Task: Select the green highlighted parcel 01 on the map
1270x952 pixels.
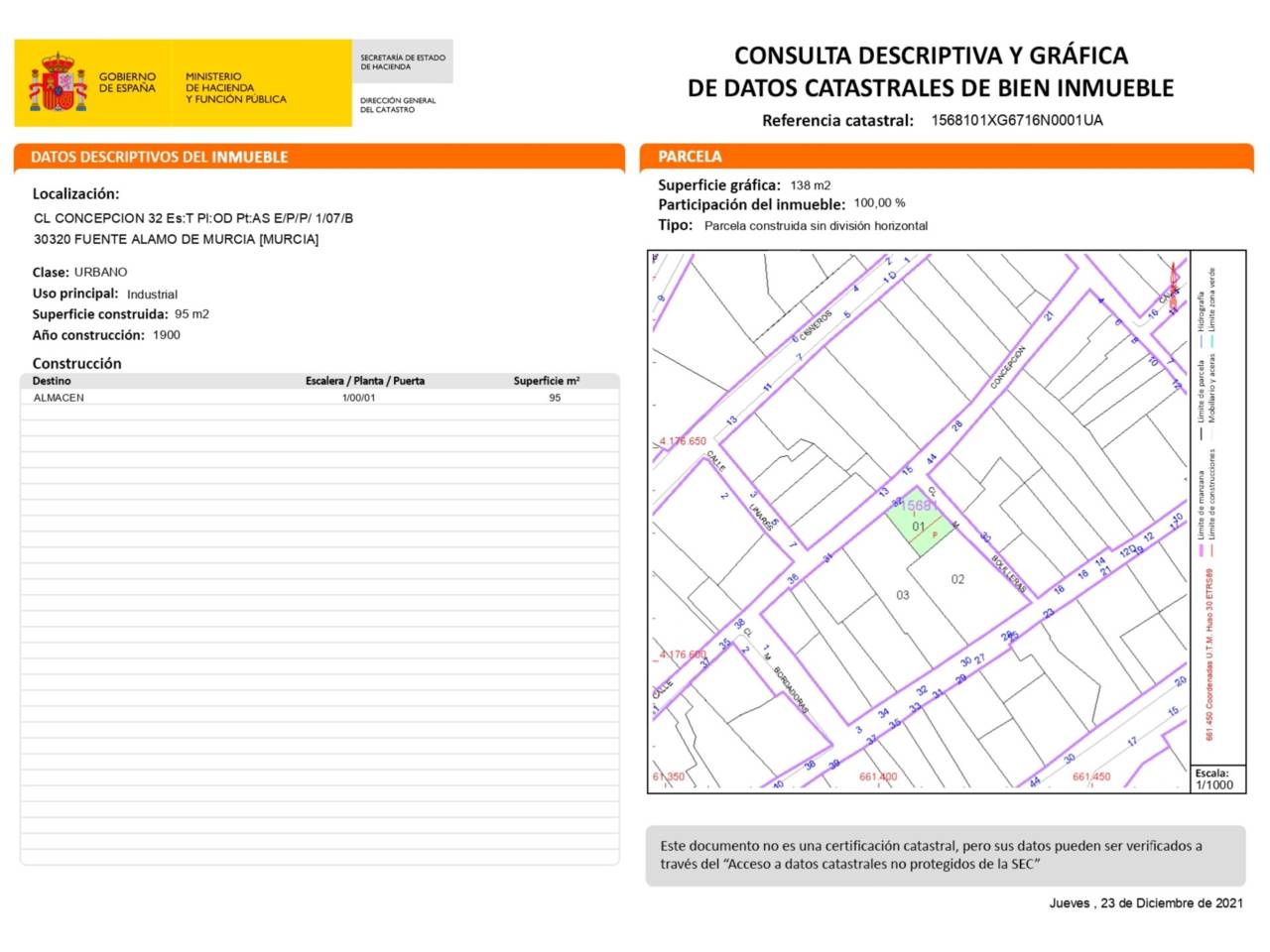Action: tap(919, 522)
